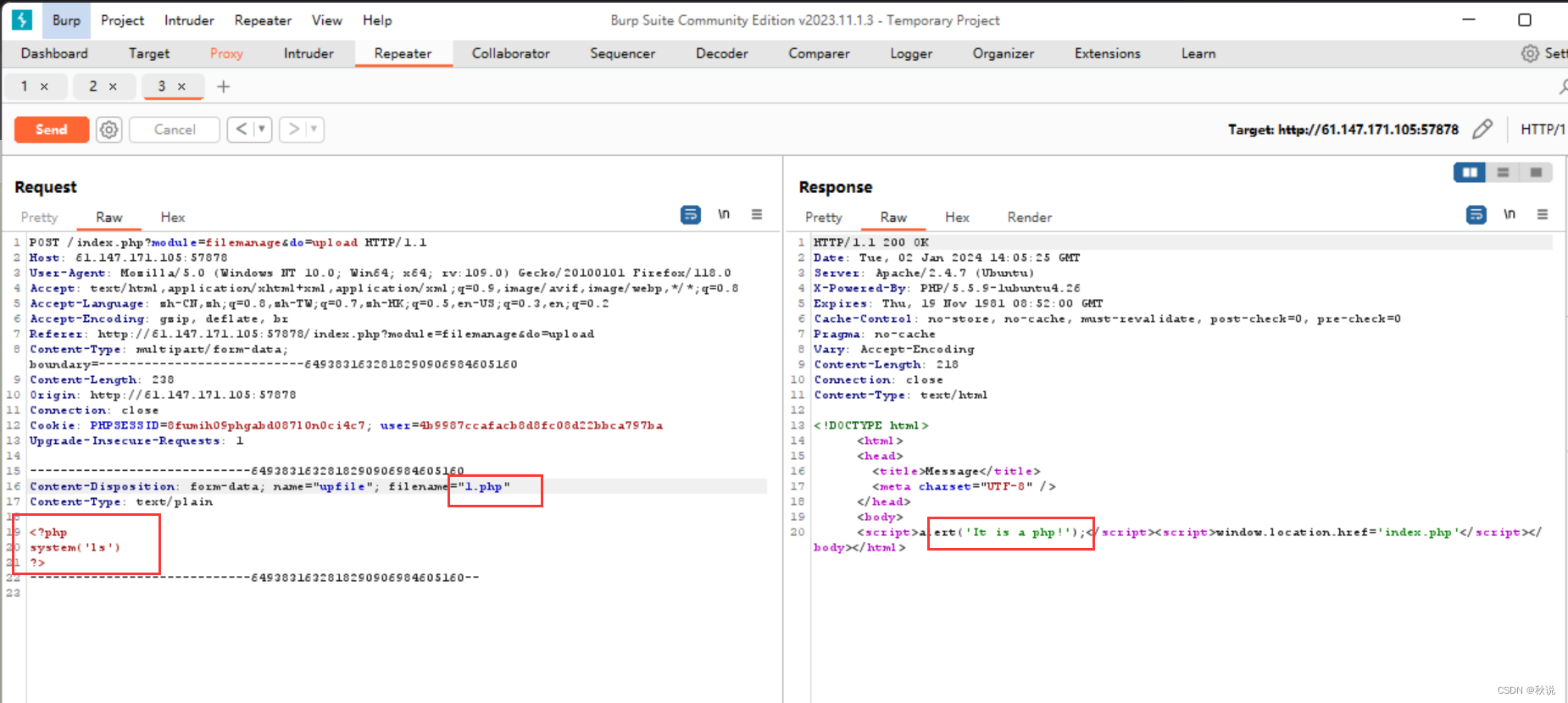1568x703 pixels.
Task: Open Request panel hamburger menu
Action: point(757,214)
